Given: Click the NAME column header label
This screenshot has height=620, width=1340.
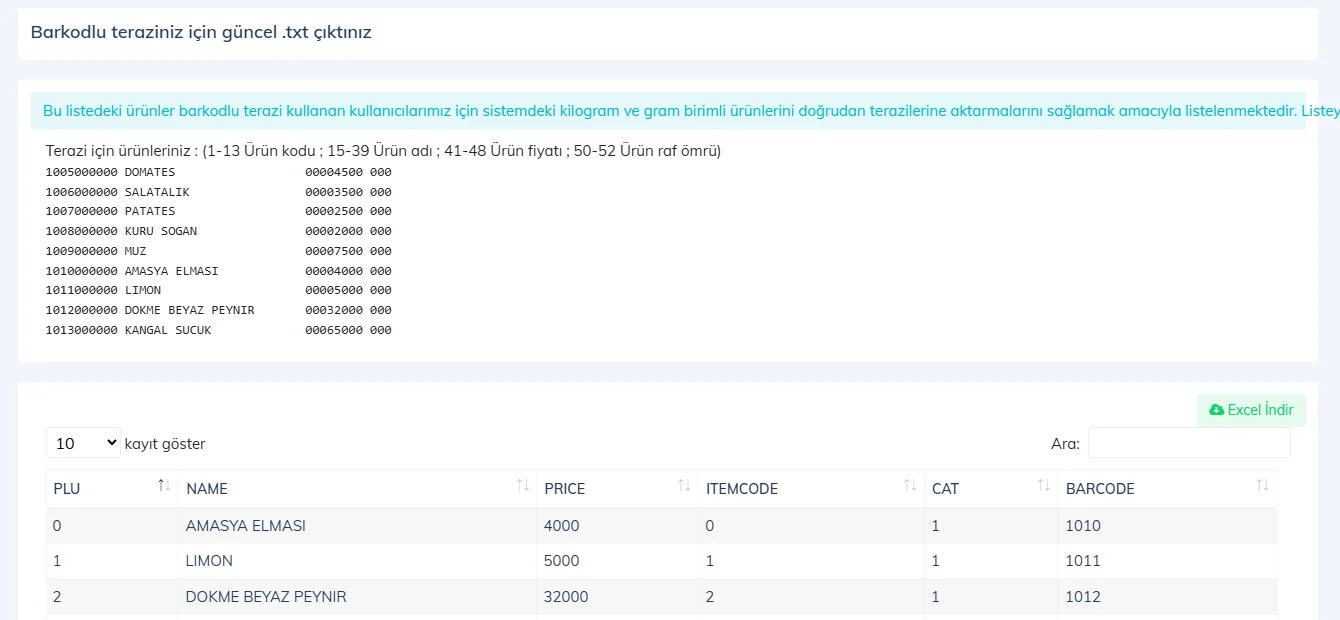Looking at the screenshot, I should tap(207, 489).
